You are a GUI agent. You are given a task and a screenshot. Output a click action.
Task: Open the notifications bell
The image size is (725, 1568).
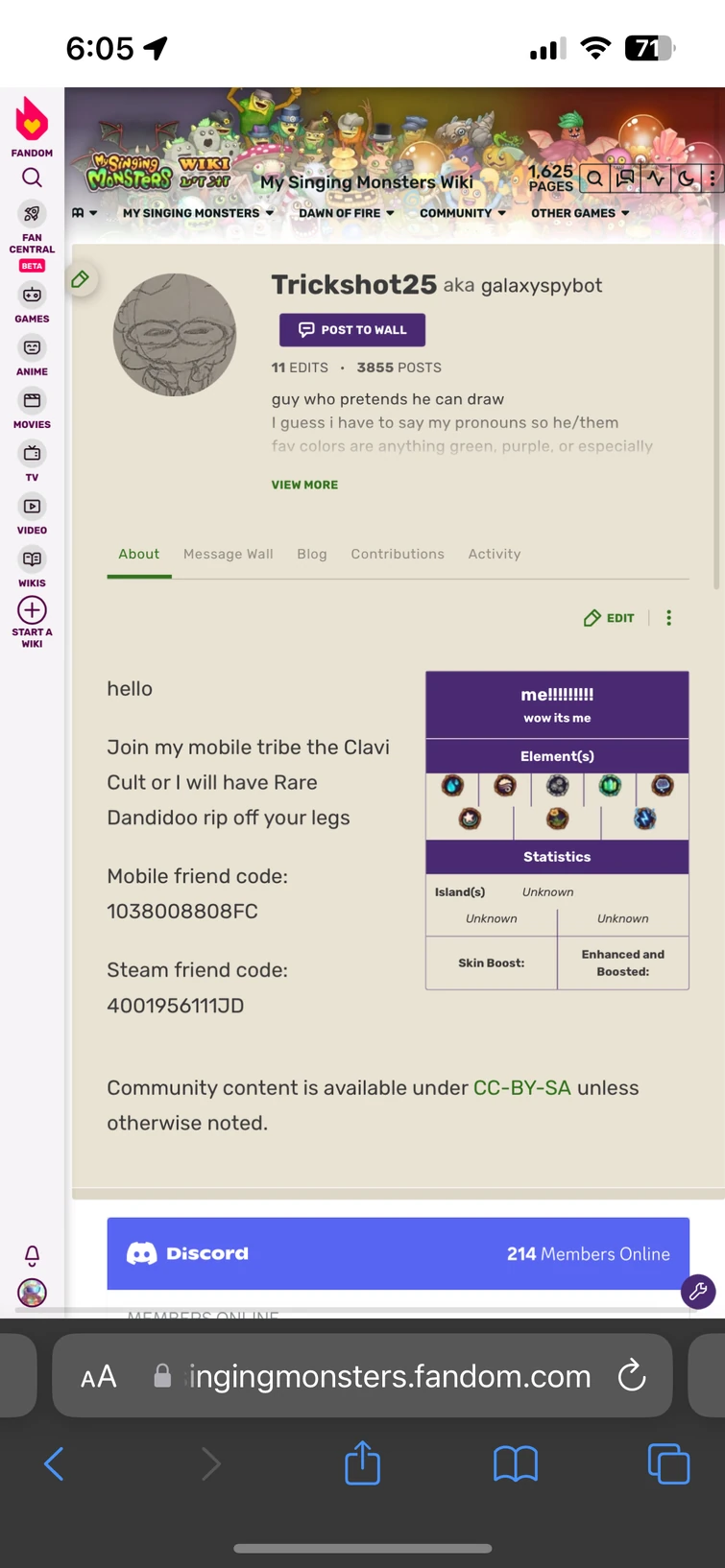click(x=32, y=1255)
